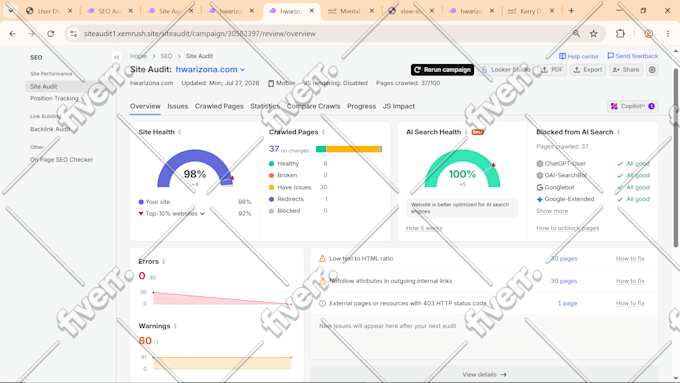Click the Send feedback link

[633, 56]
